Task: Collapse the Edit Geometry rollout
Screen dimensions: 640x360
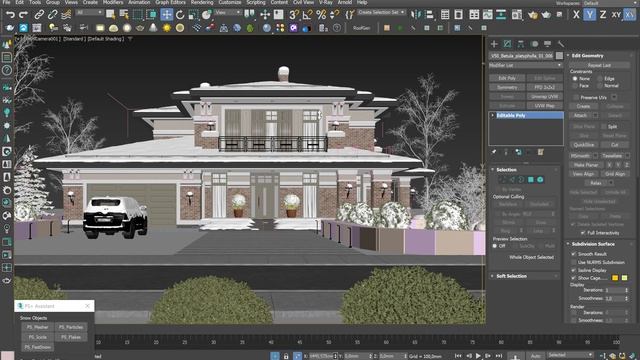Action: (x=587, y=56)
